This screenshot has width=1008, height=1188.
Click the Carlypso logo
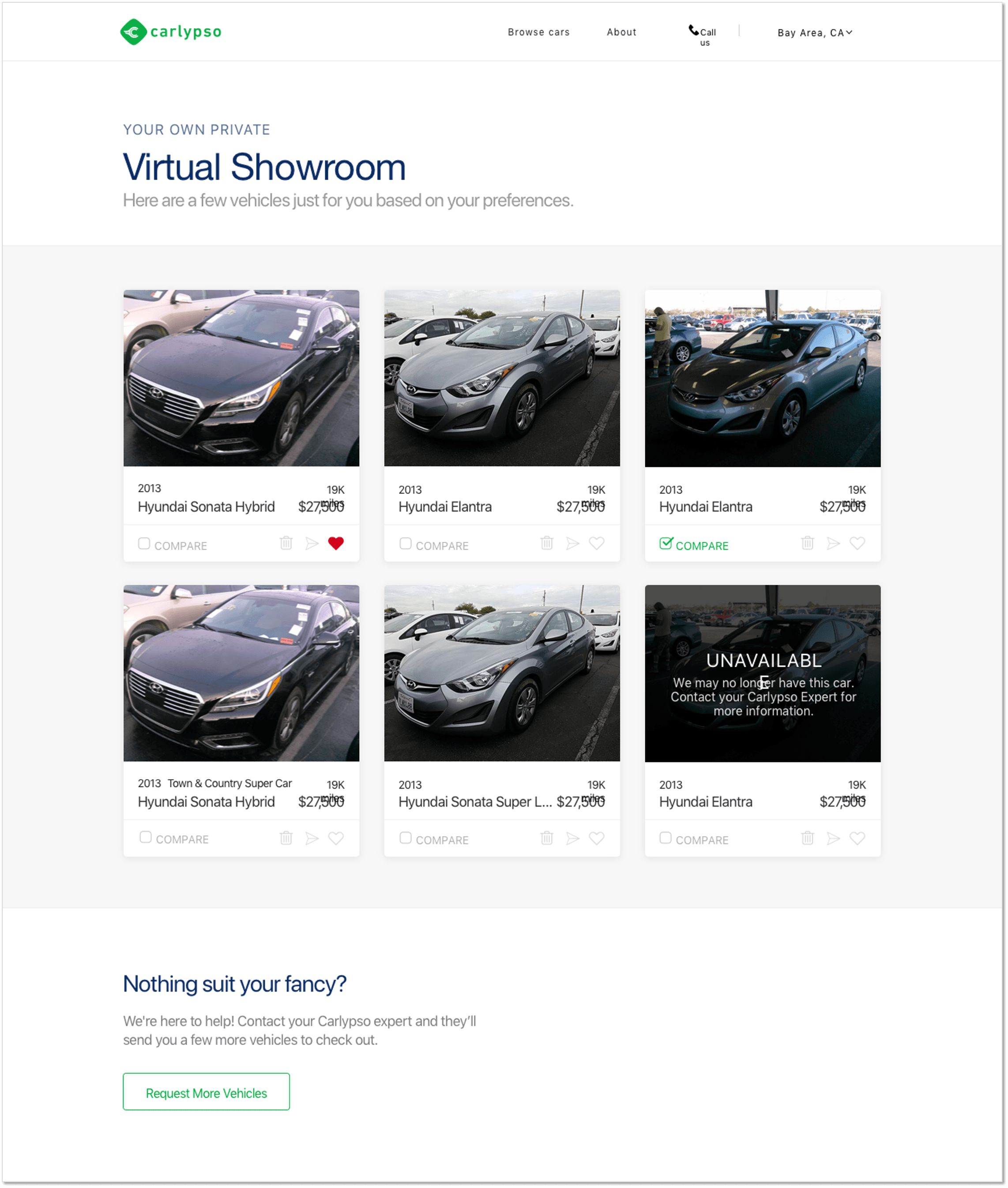pyautogui.click(x=170, y=32)
